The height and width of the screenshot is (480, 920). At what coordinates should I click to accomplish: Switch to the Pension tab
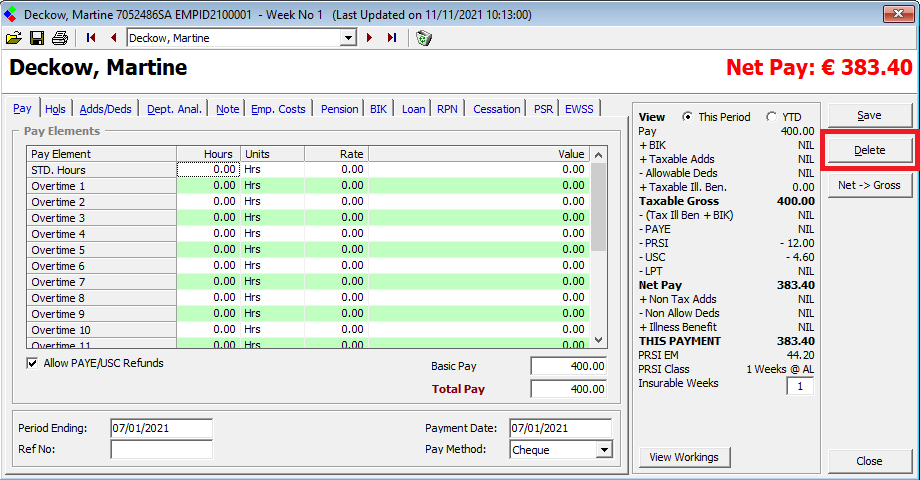point(339,109)
